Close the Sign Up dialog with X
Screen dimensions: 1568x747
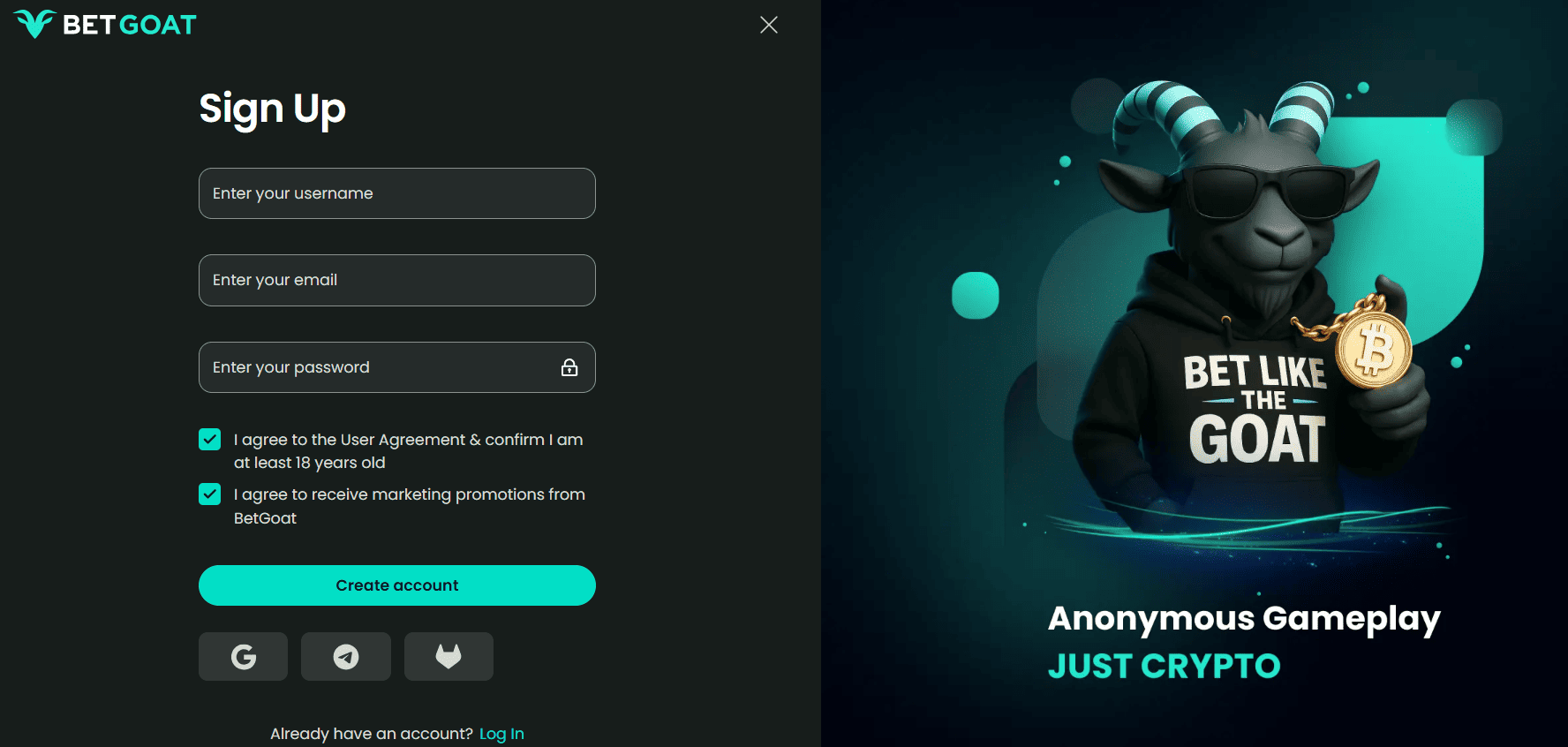click(x=769, y=25)
